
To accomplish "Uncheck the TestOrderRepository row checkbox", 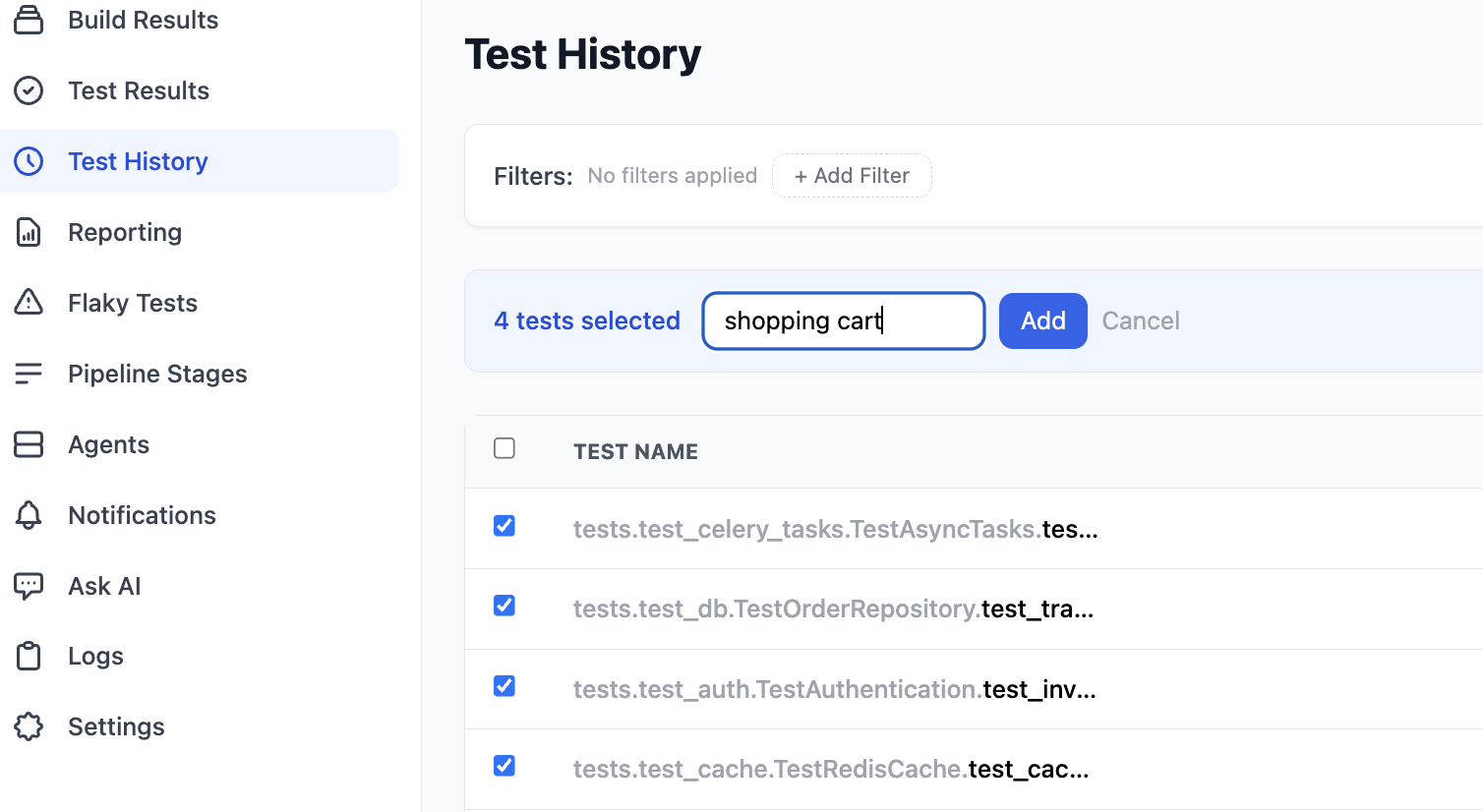I will click(x=504, y=606).
